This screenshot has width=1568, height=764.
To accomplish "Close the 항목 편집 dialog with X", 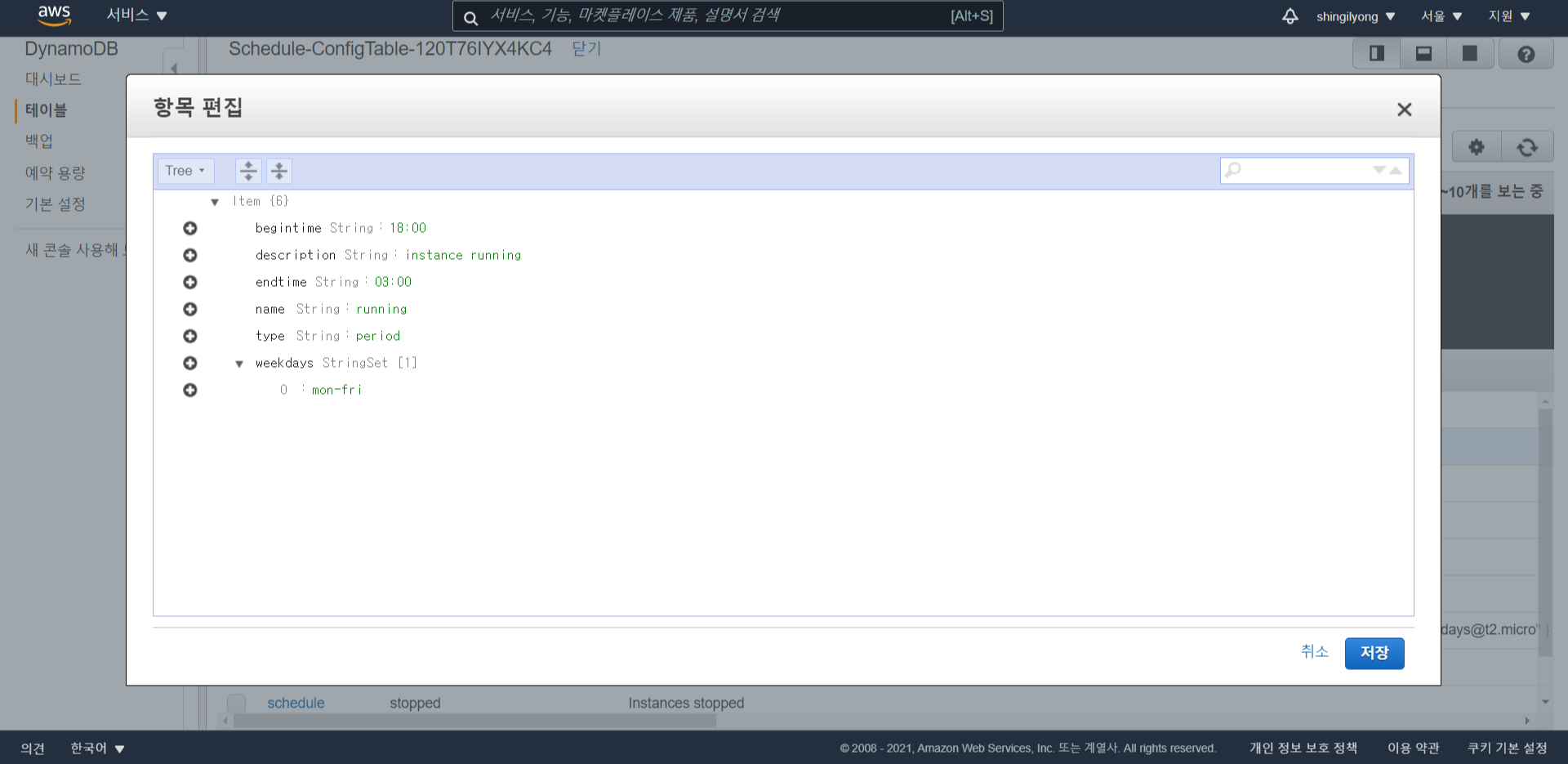I will [1404, 109].
